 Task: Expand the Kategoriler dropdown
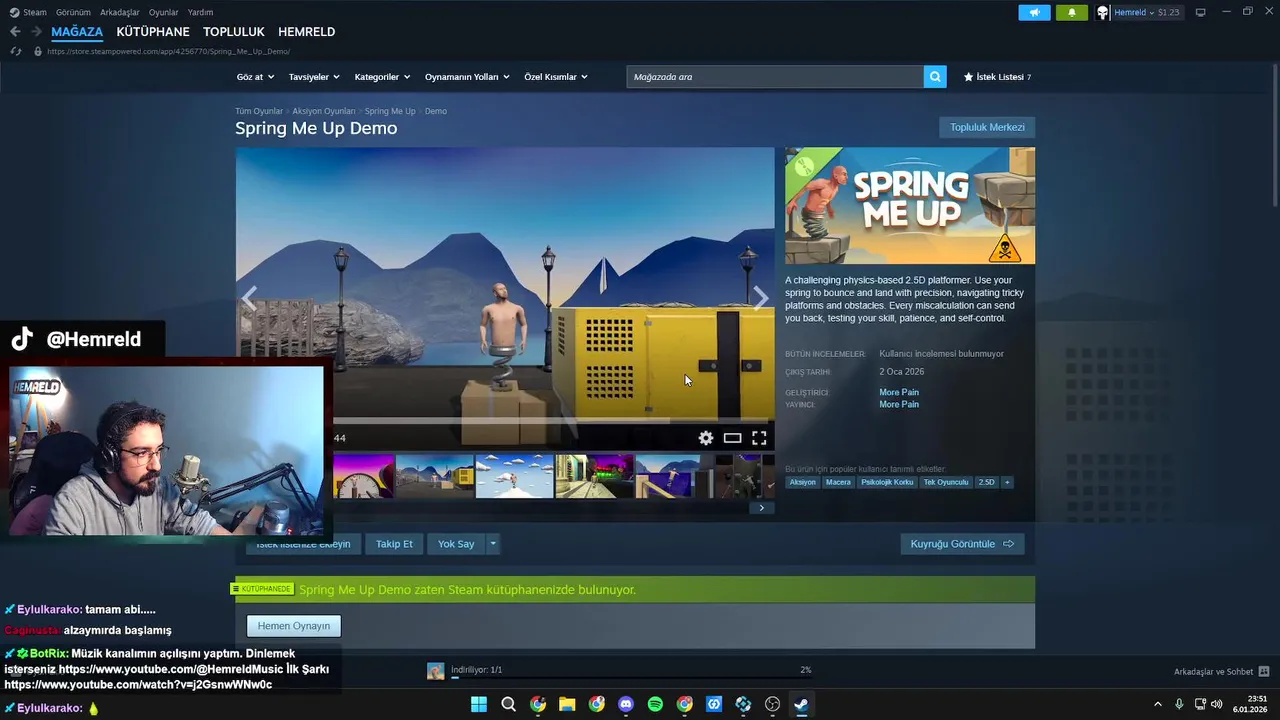(382, 77)
